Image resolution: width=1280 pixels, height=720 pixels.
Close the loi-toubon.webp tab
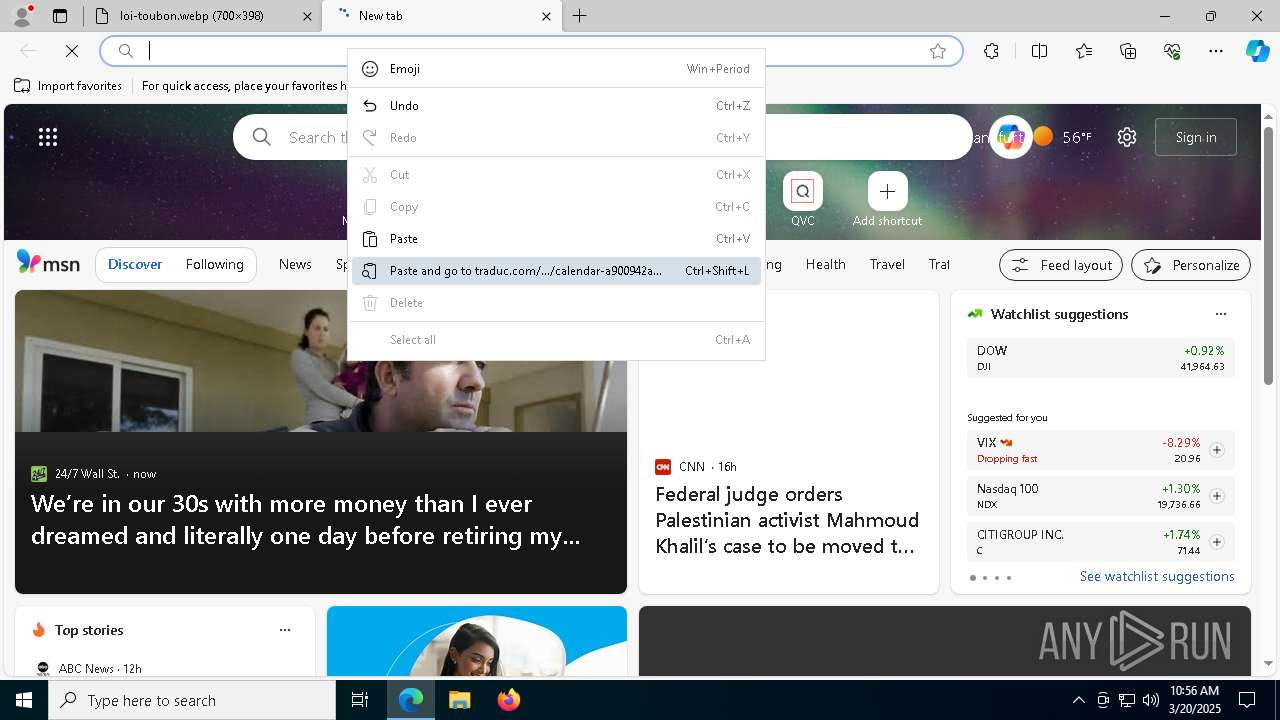point(308,16)
